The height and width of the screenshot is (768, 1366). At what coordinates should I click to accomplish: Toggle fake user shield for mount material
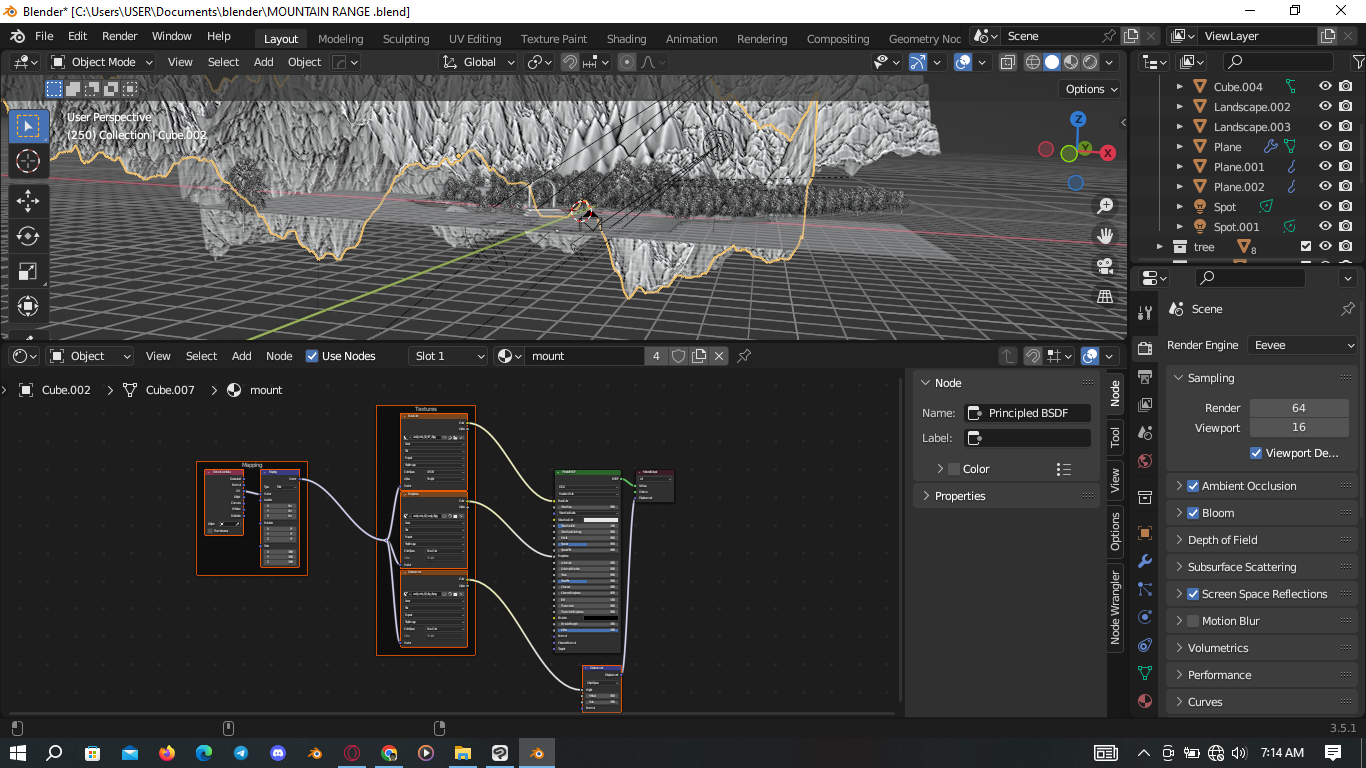pyautogui.click(x=679, y=356)
